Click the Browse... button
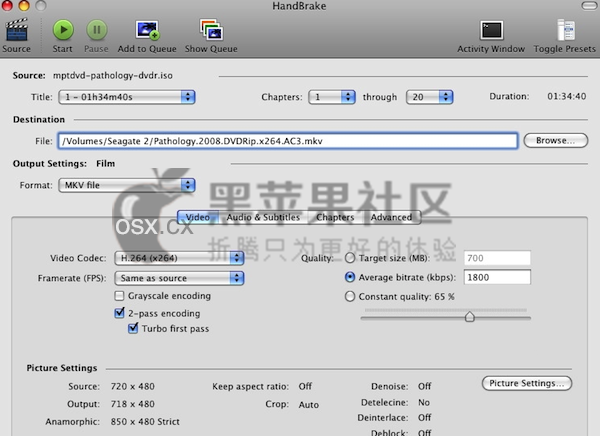 [x=556, y=140]
